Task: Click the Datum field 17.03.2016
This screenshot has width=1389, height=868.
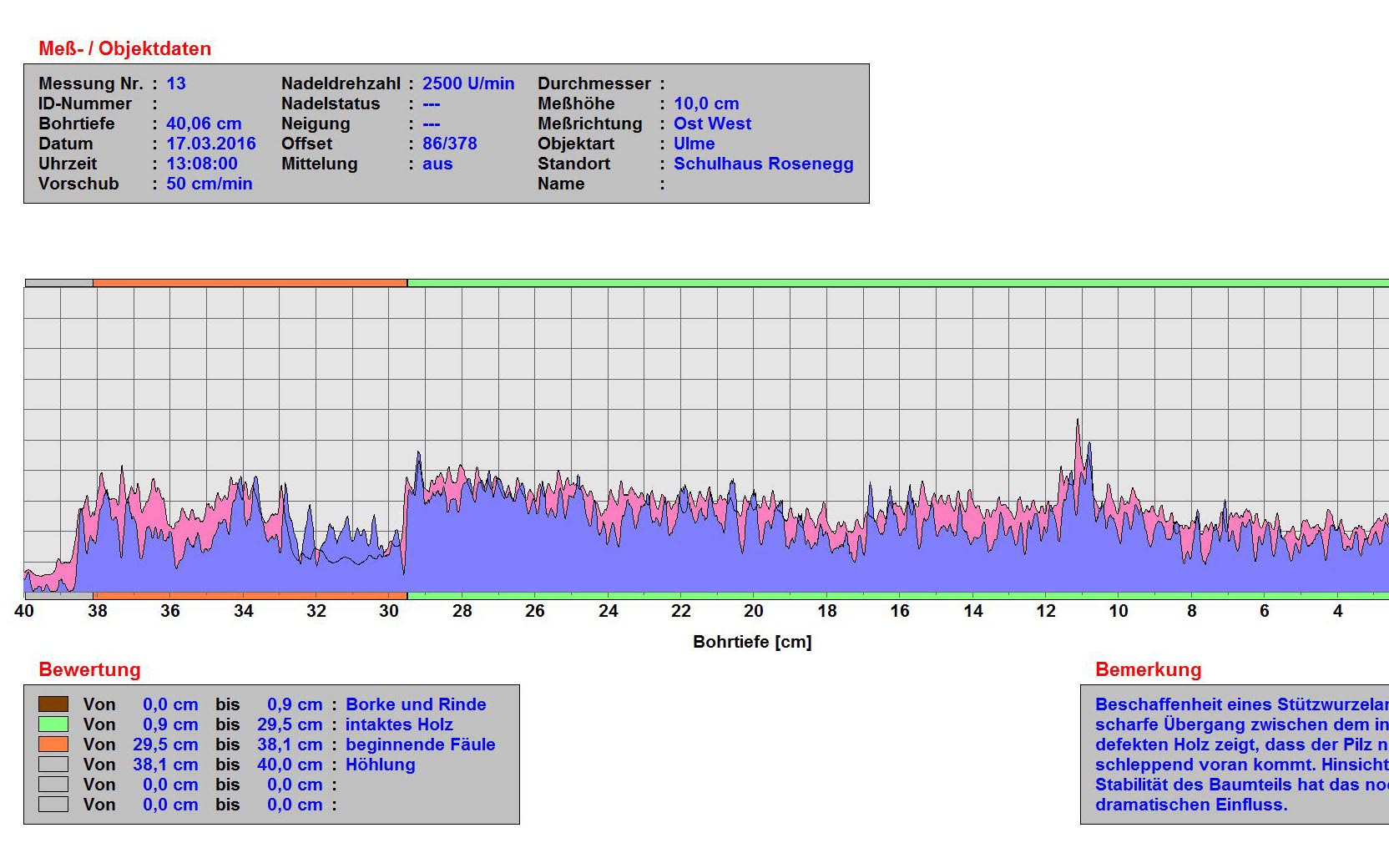Action: [210, 144]
